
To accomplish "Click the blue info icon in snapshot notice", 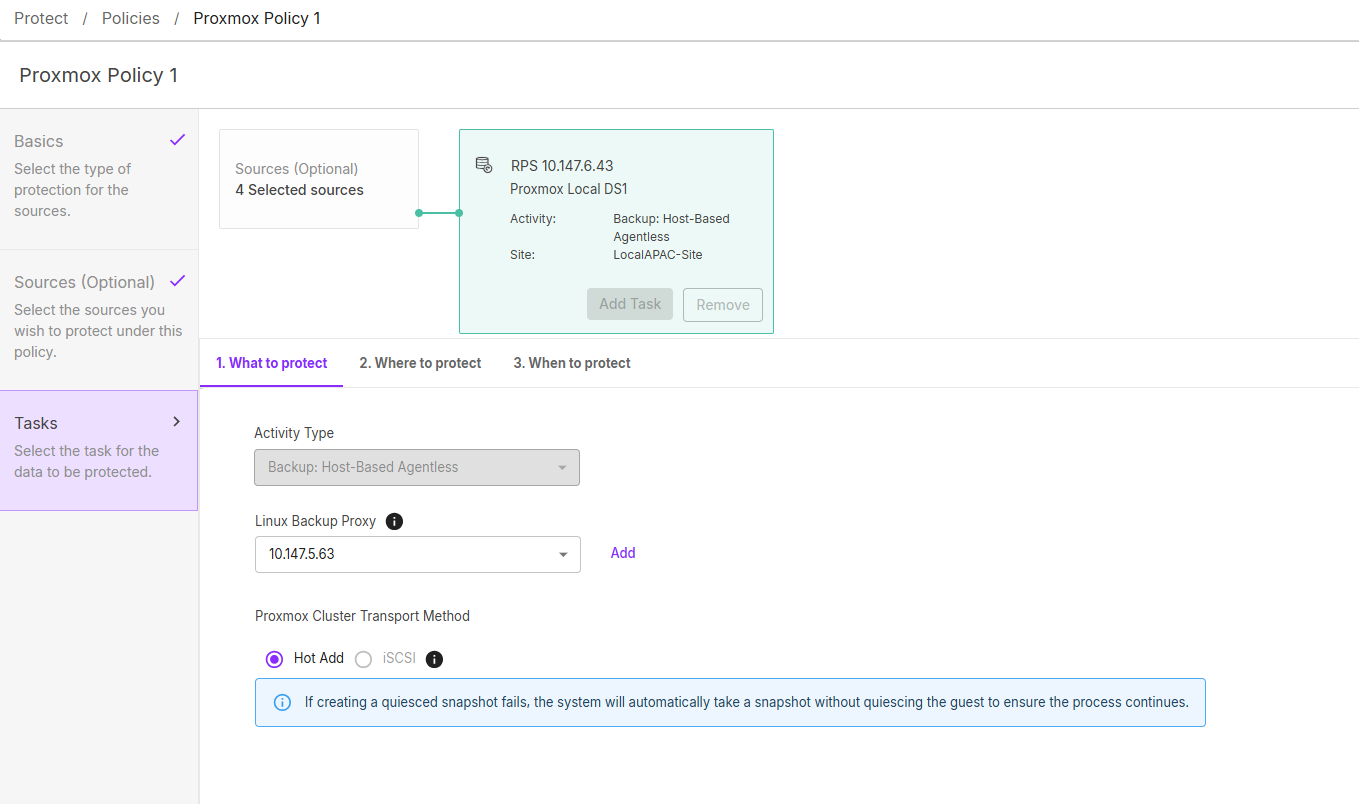I will coord(283,702).
